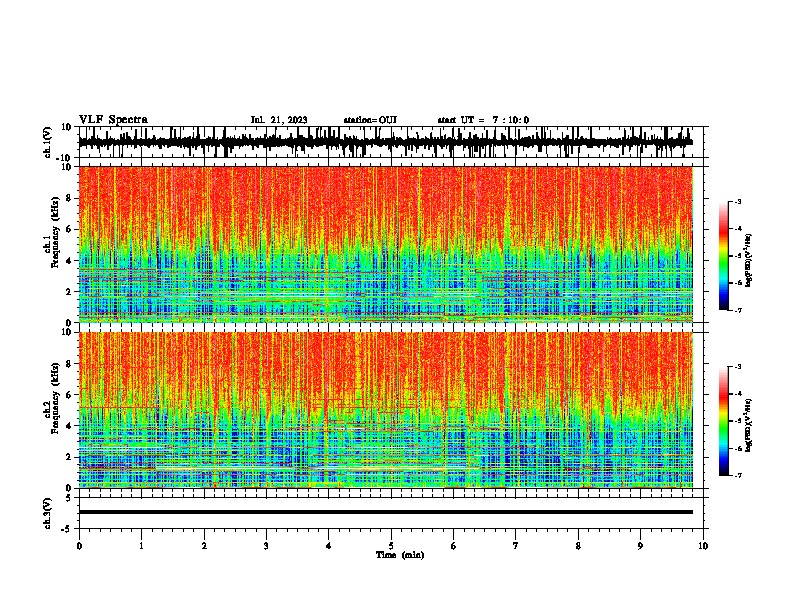Click the "10" tick on the time axis
792x612 pixels.
point(703,546)
